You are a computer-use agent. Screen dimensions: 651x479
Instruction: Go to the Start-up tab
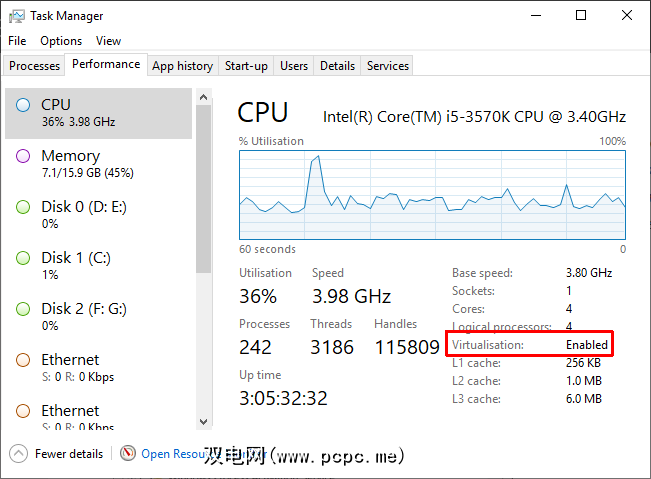coord(246,66)
